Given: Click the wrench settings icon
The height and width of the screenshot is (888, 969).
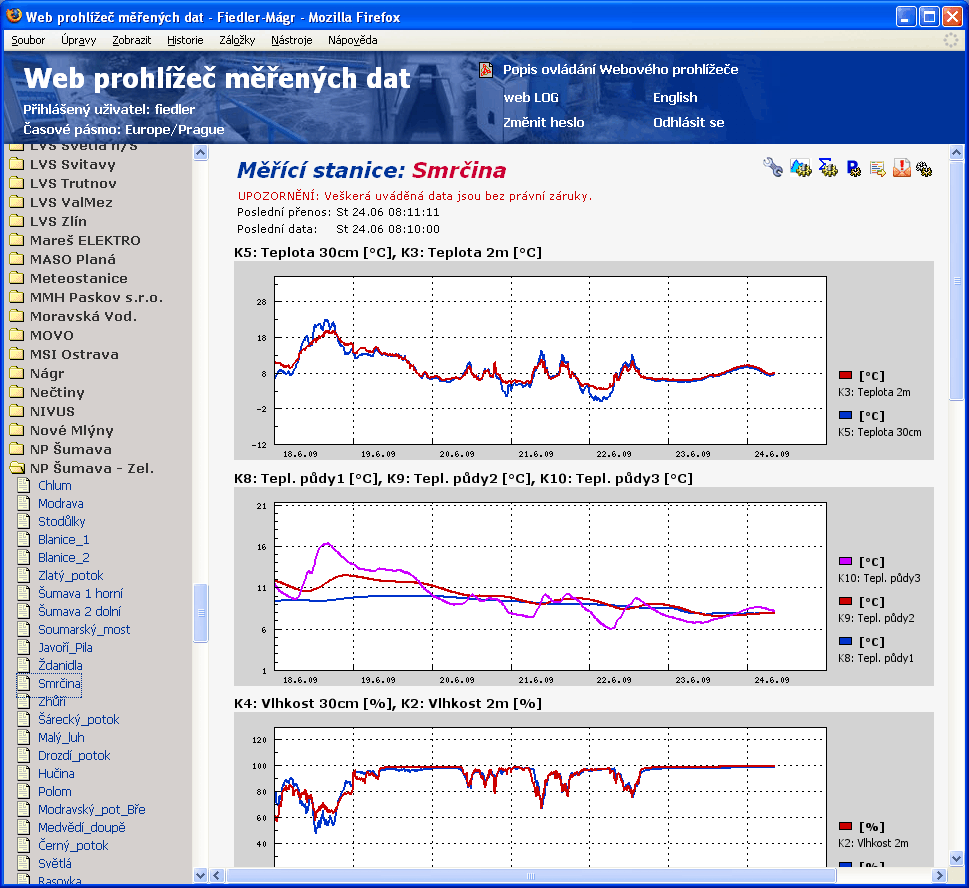Looking at the screenshot, I should pyautogui.click(x=773, y=168).
